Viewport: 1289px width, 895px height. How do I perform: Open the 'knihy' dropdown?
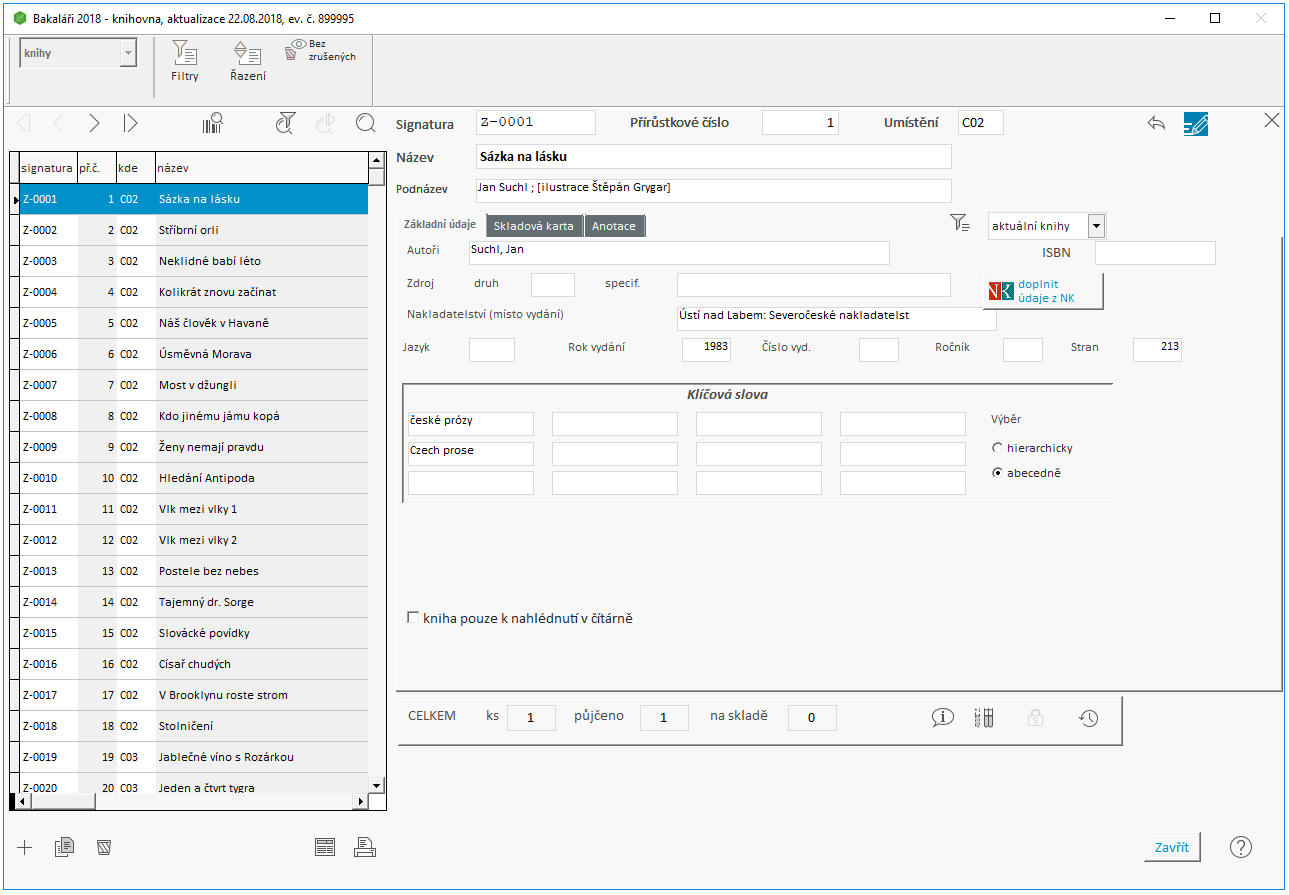pyautogui.click(x=128, y=54)
